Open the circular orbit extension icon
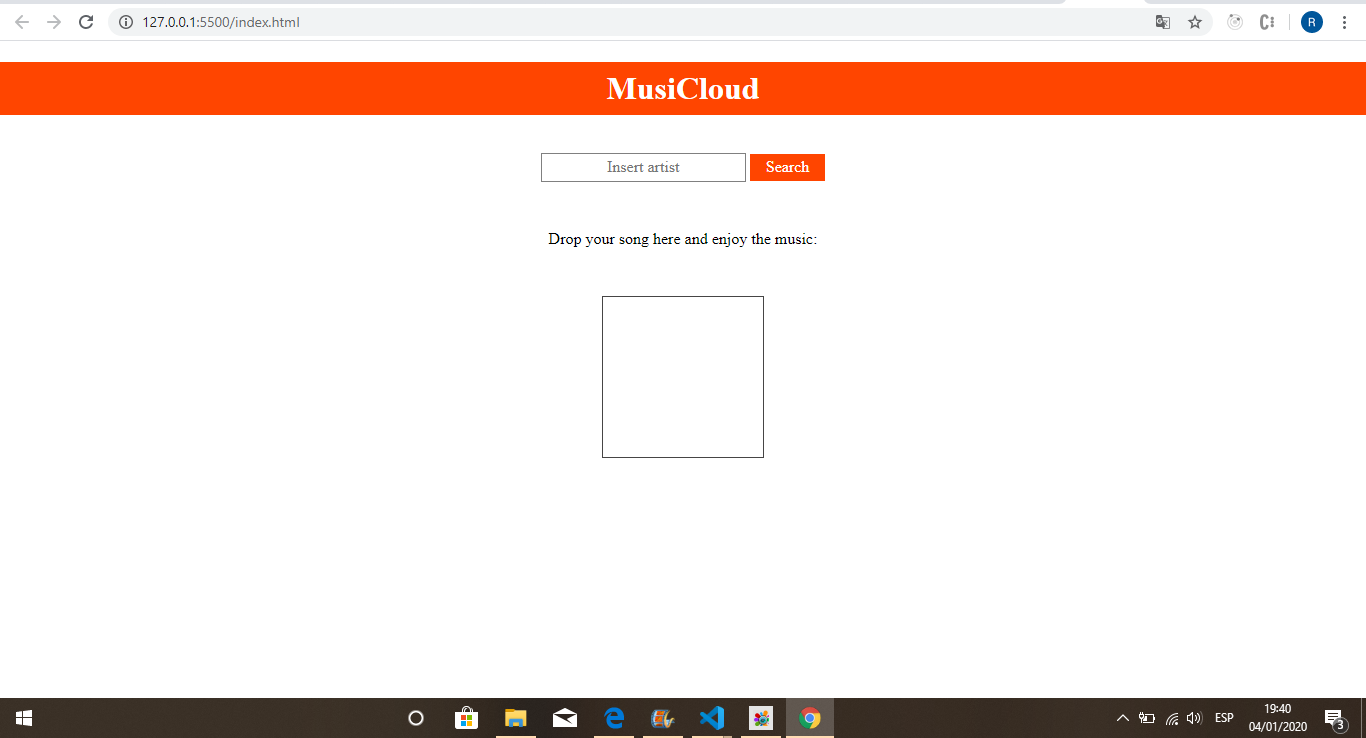Viewport: 1366px width, 738px height. coord(1235,22)
